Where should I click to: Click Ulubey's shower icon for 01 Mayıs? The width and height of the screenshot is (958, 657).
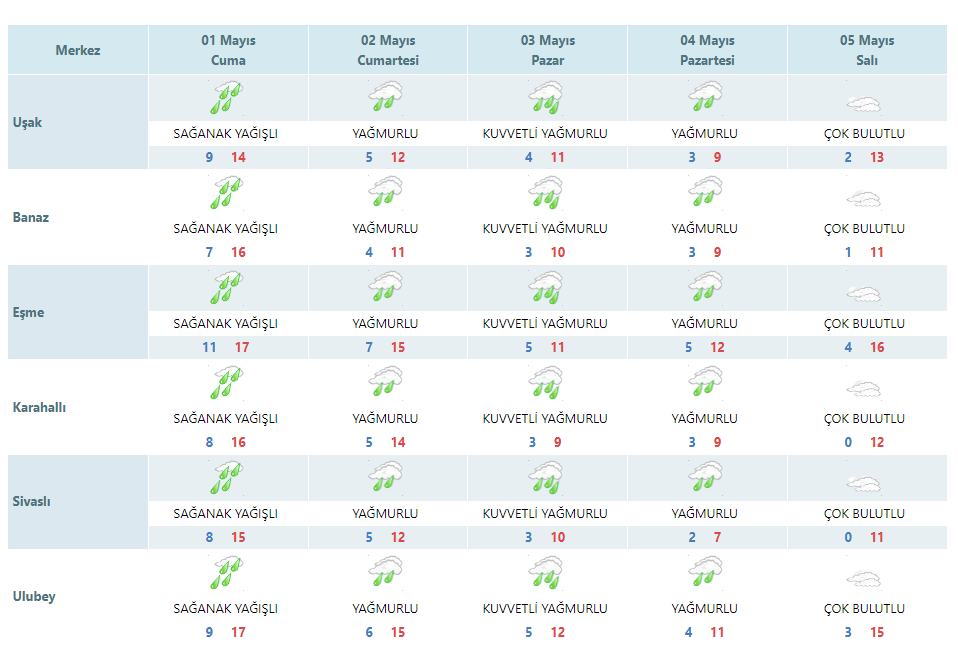pos(226,573)
